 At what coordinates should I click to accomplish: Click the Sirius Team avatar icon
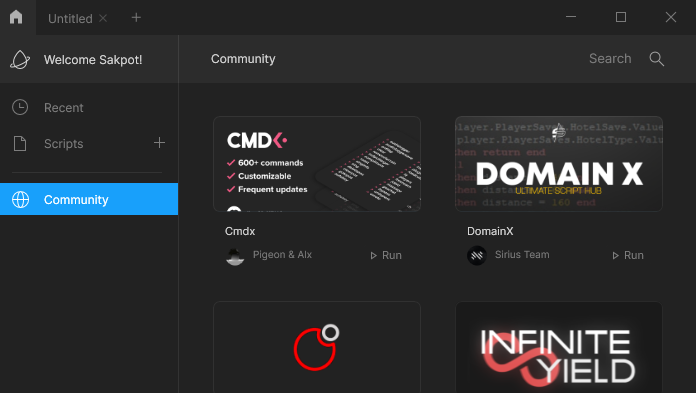[x=477, y=256]
